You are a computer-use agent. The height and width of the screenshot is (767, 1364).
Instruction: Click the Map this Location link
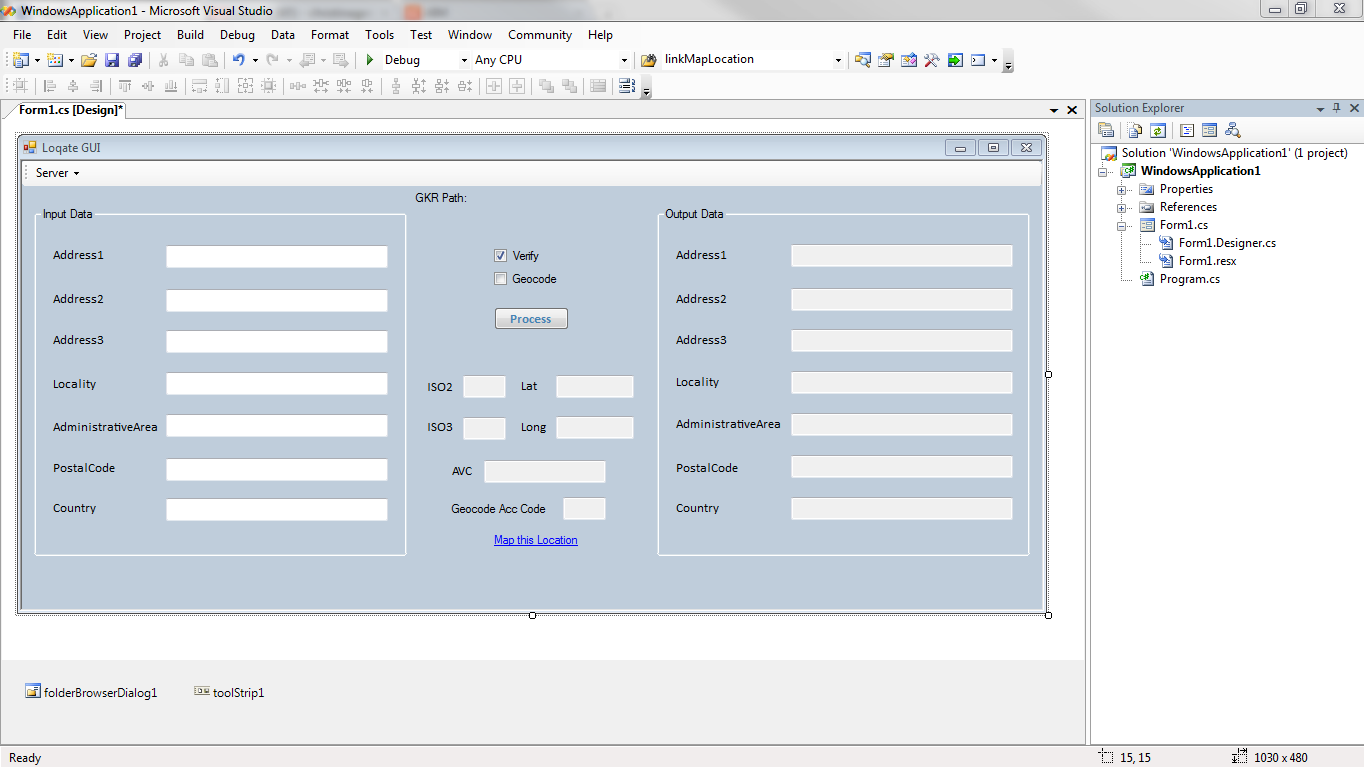pos(535,540)
